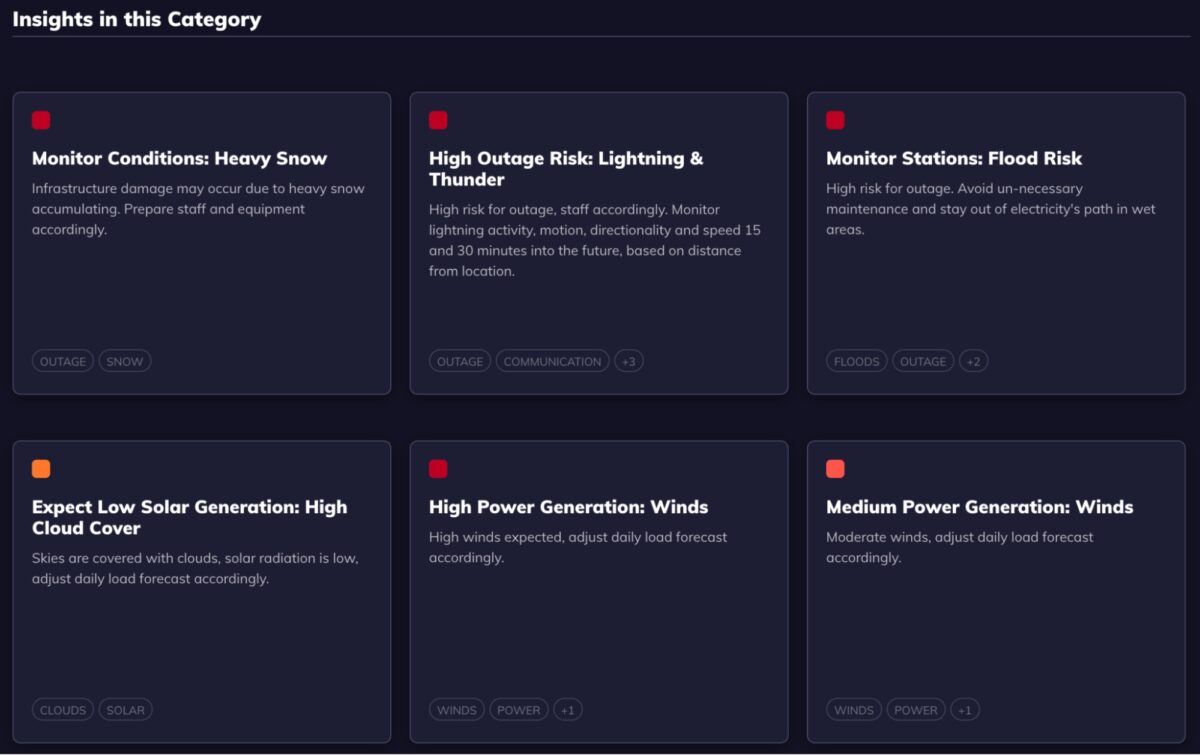Toggle the SNOW tag filter
The image size is (1200, 755).
124,361
